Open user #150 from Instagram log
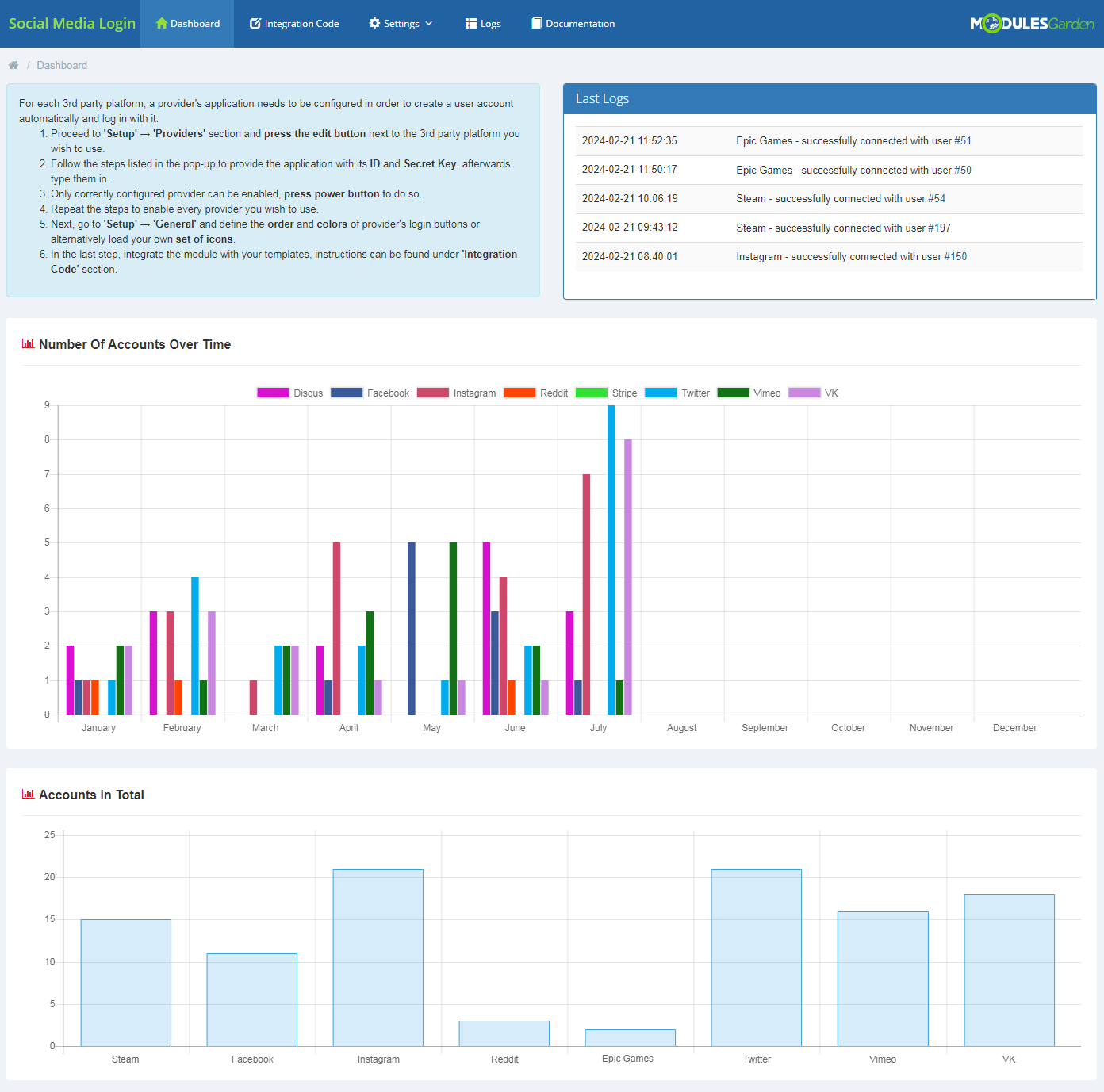The image size is (1104, 1092). (x=955, y=256)
